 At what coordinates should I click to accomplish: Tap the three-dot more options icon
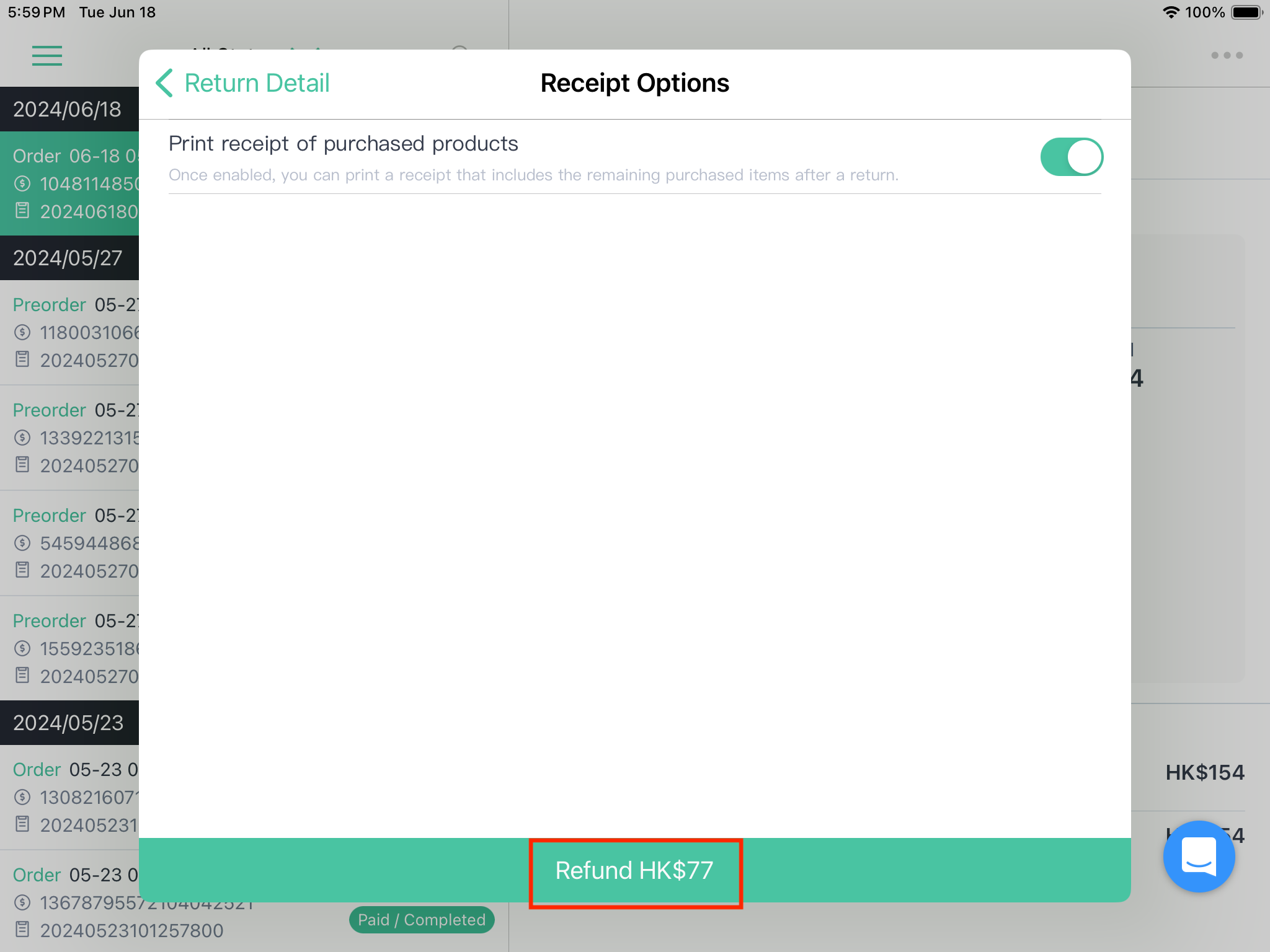click(x=1227, y=55)
